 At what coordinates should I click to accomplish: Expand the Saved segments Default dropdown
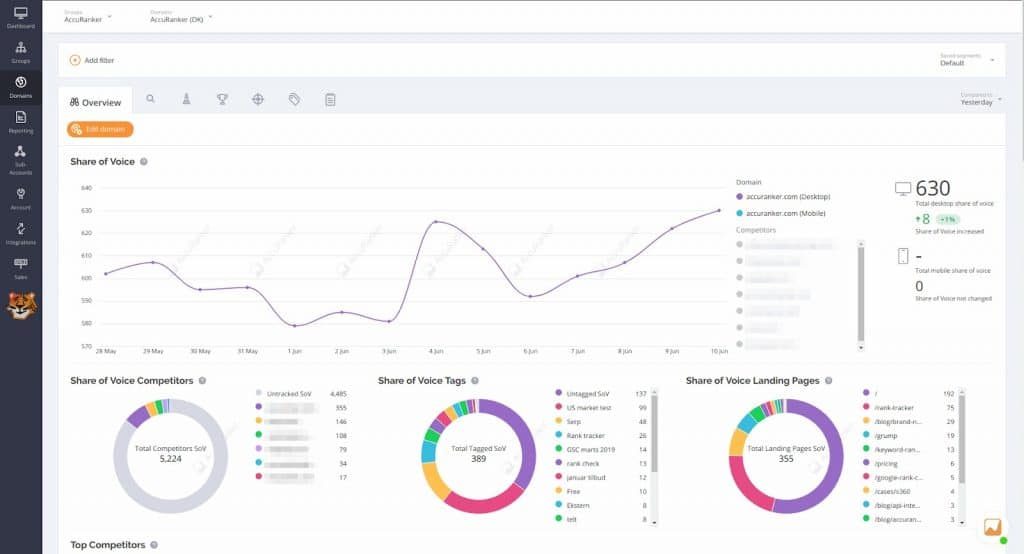point(968,60)
